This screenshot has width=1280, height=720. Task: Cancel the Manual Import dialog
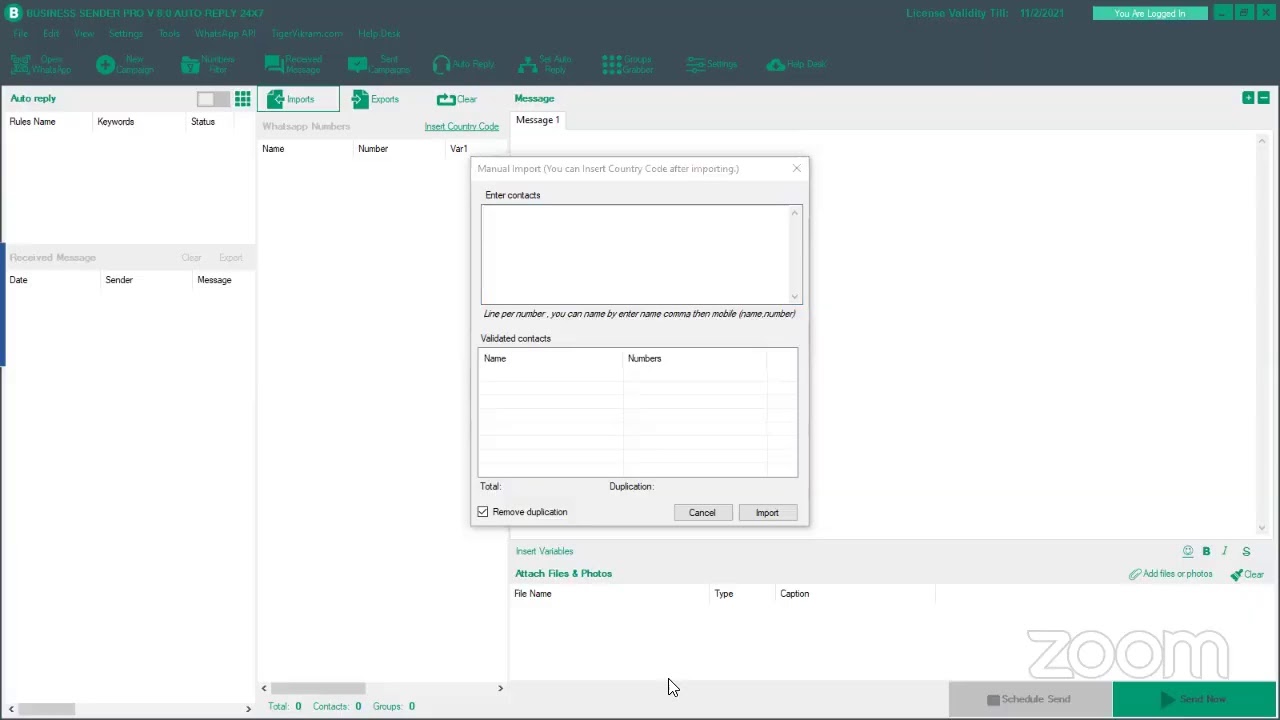click(x=702, y=513)
